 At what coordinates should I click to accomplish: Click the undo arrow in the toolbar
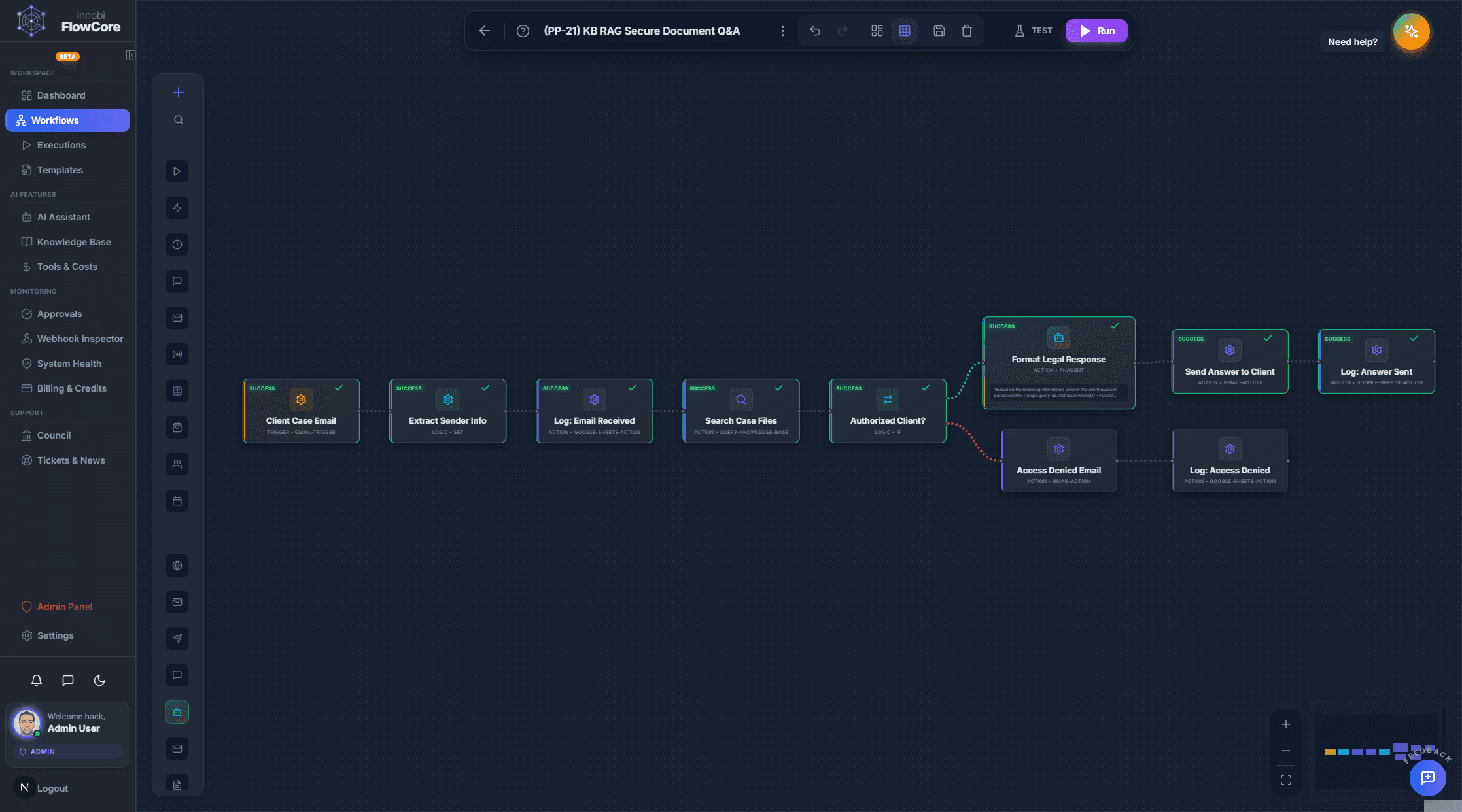click(x=814, y=30)
